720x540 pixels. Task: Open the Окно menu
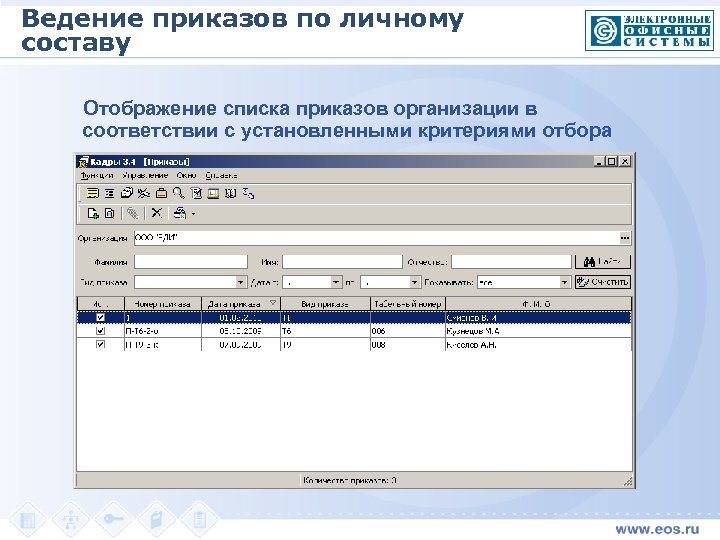[186, 175]
